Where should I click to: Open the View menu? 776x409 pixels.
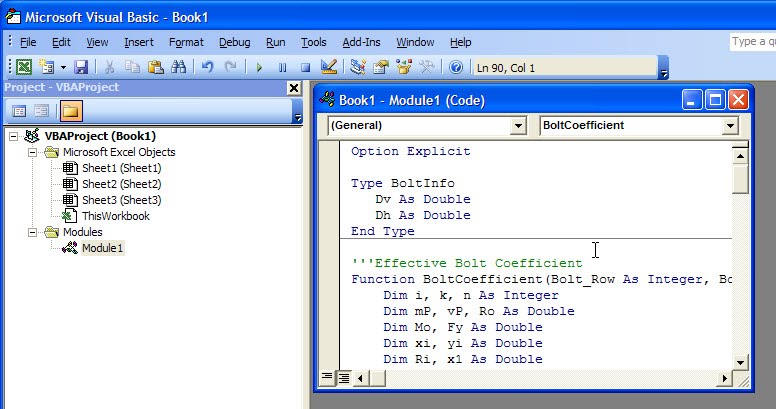[x=97, y=43]
